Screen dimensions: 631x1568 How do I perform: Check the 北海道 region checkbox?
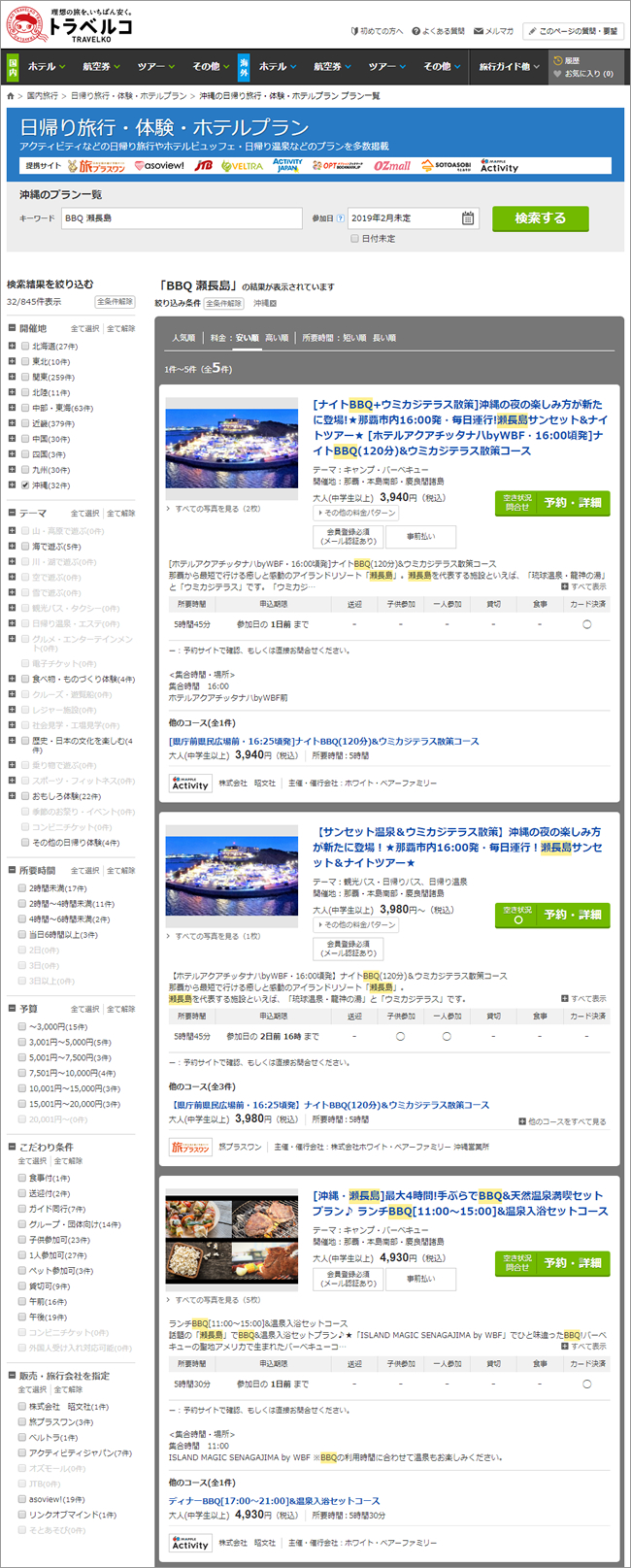click(25, 346)
